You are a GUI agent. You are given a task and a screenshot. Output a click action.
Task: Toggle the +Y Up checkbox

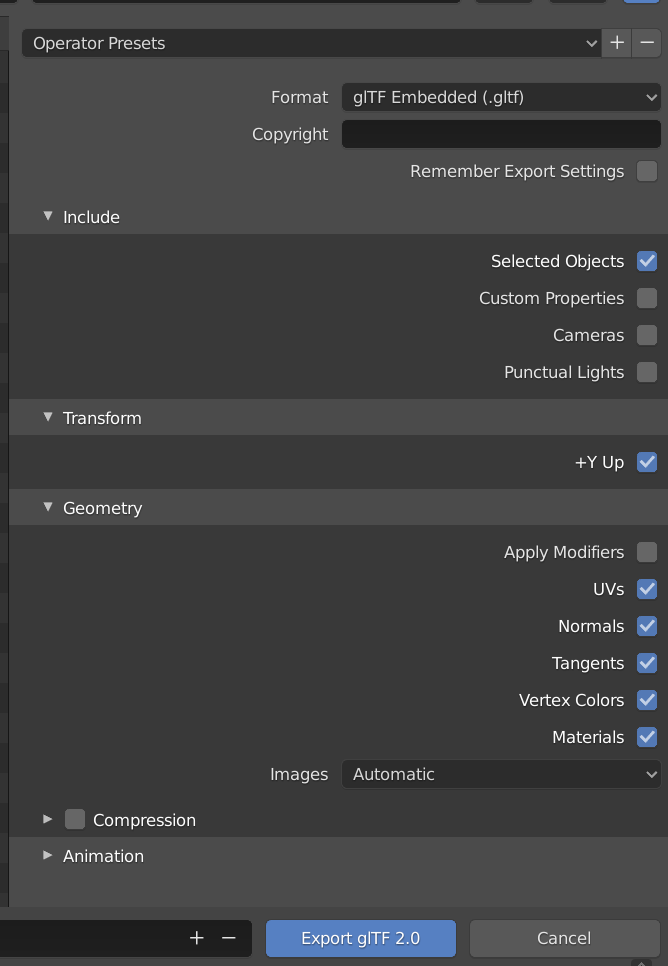point(646,462)
